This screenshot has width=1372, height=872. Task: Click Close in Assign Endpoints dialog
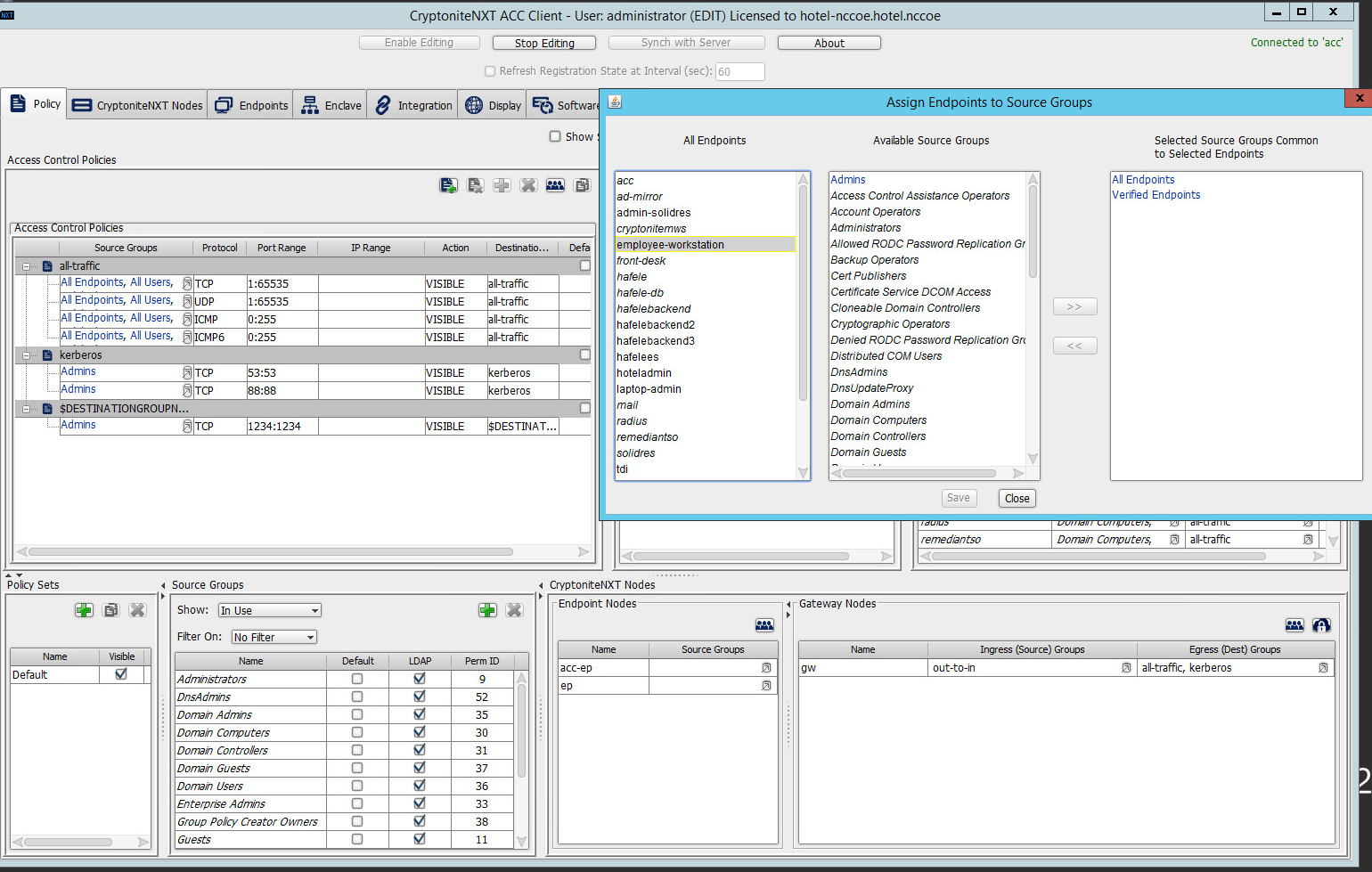coord(1017,499)
